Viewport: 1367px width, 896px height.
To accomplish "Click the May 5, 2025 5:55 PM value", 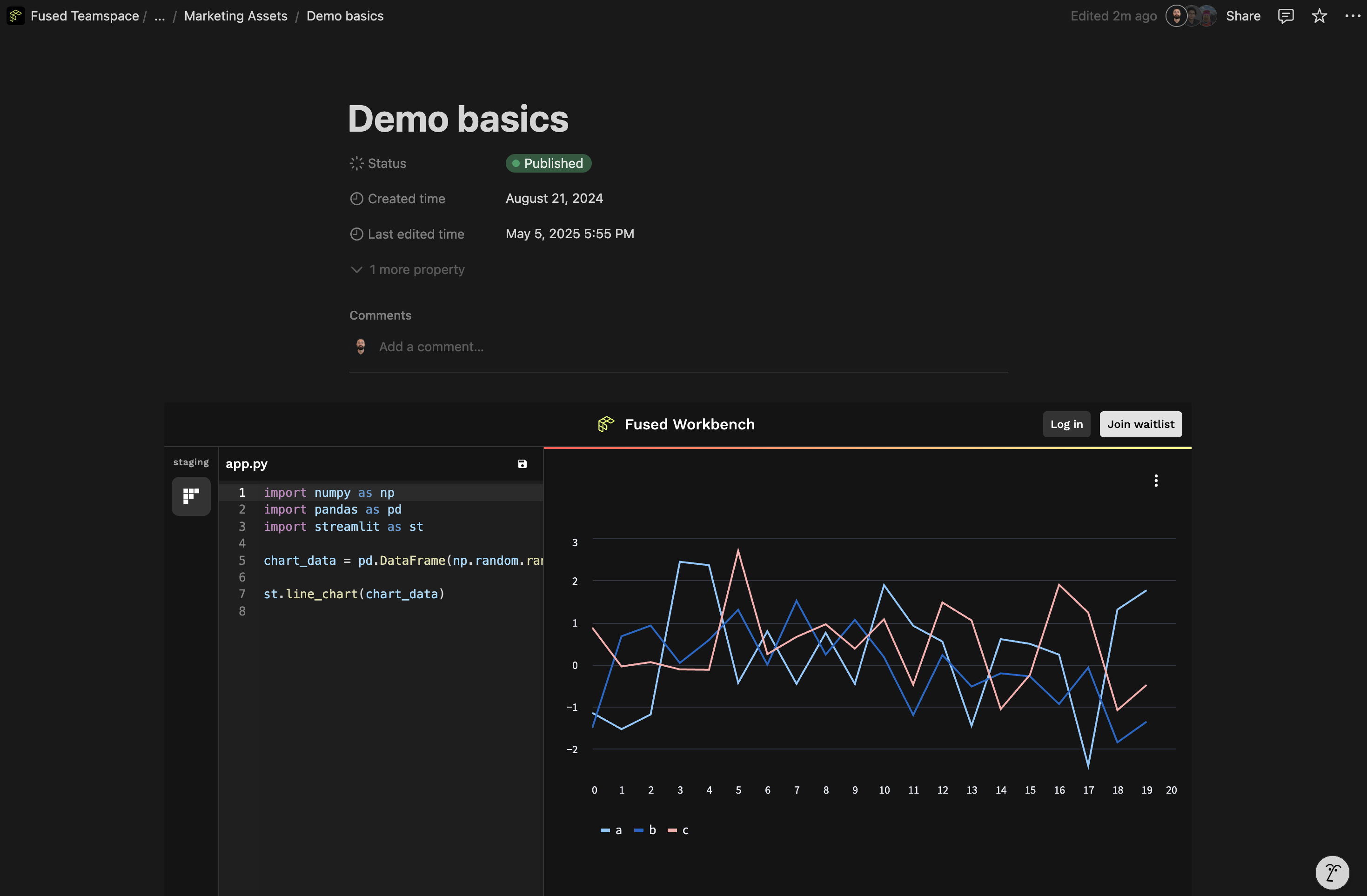I will (x=570, y=234).
